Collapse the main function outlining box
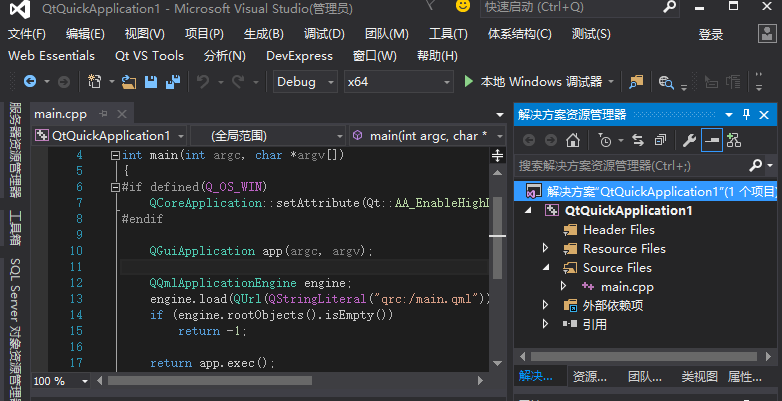 [x=116, y=155]
